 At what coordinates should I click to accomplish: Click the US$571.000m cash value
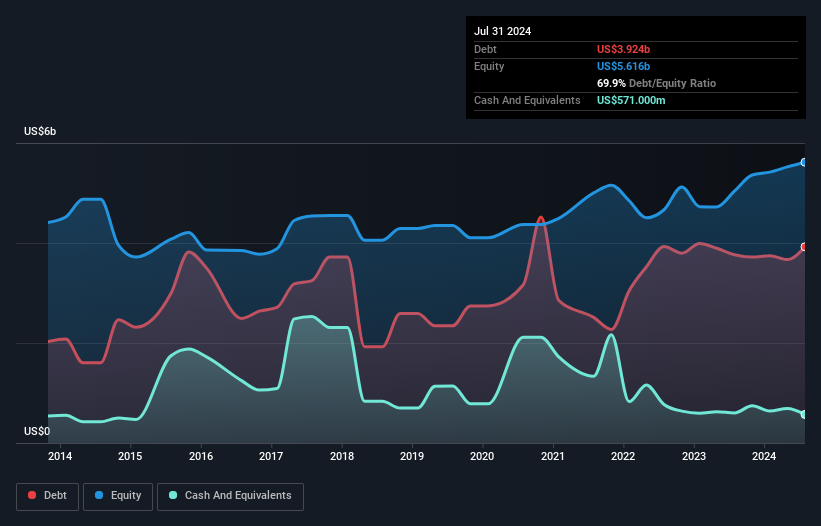click(x=631, y=100)
